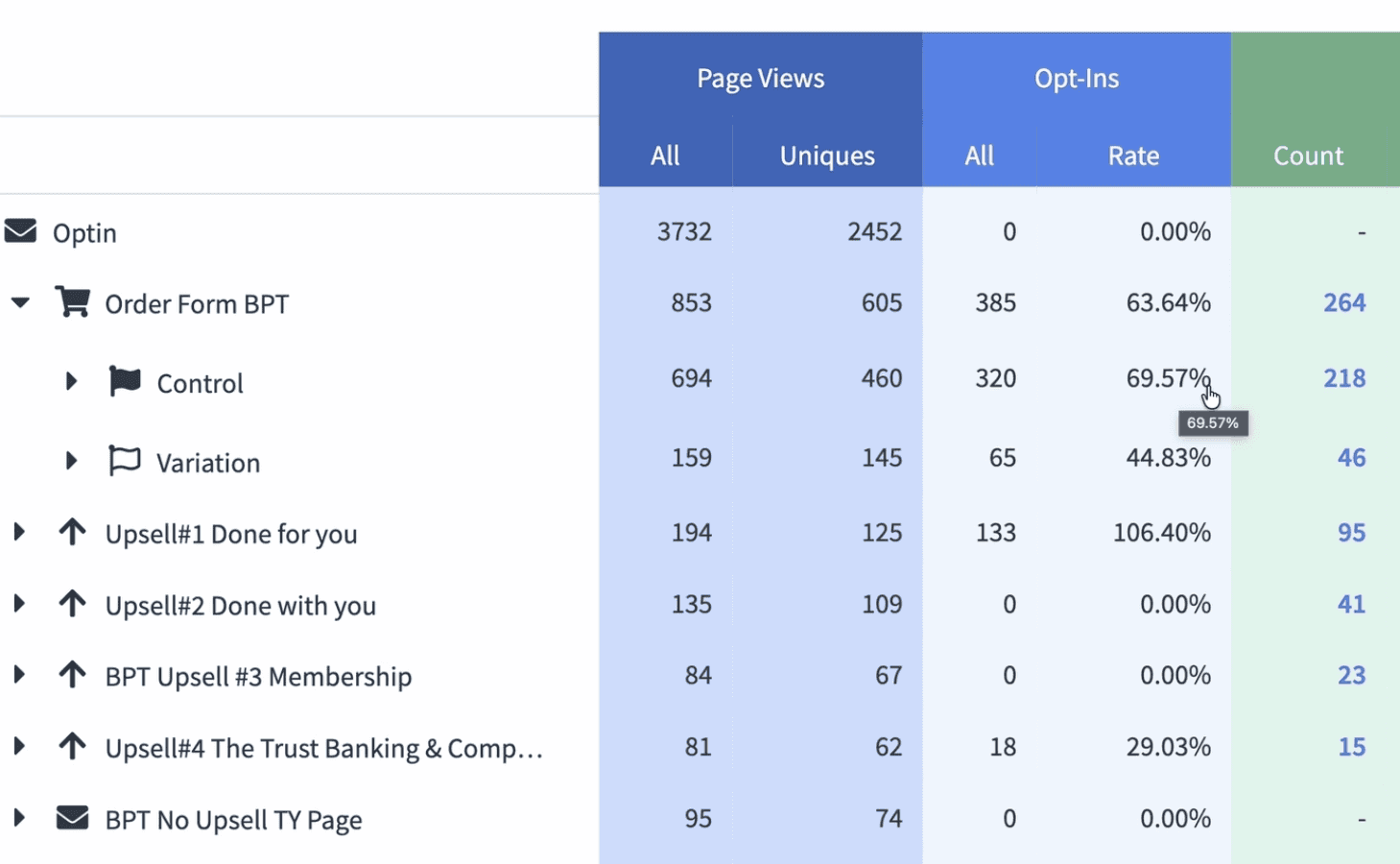Click the filled flag icon next to Control
This screenshot has width=1400, height=864.
(125, 381)
